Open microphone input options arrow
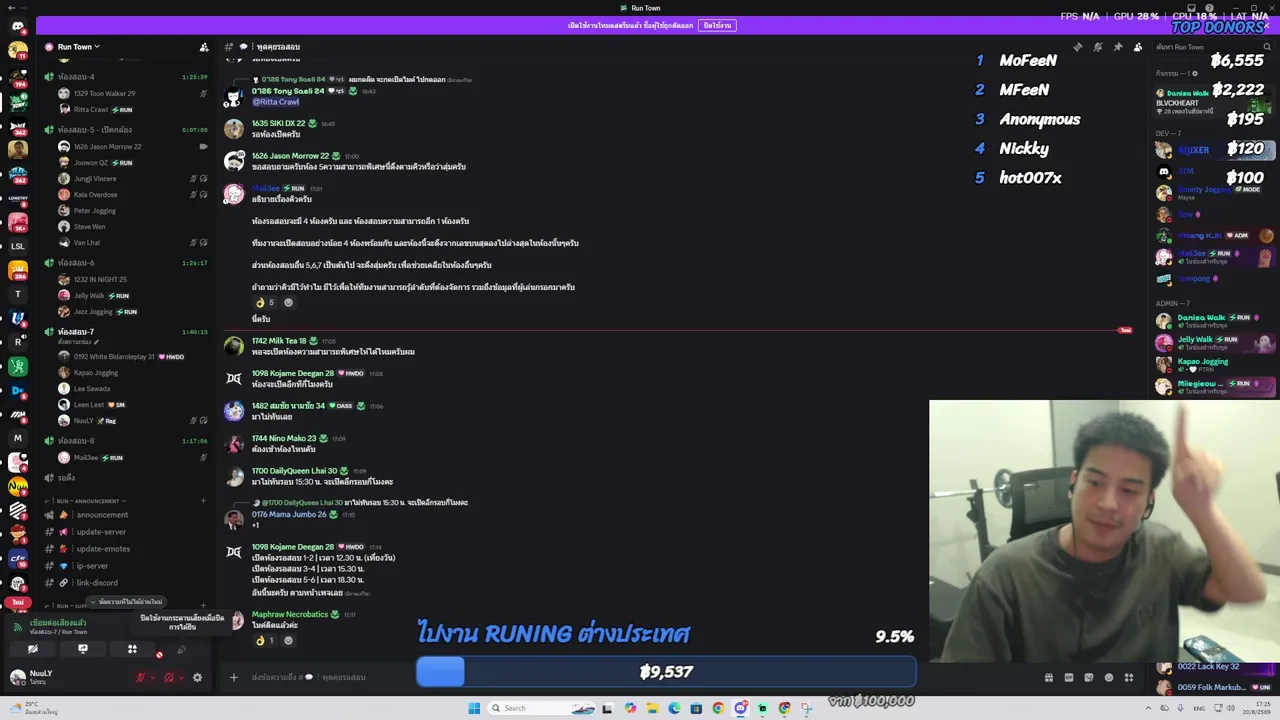The width and height of the screenshot is (1280, 720). click(152, 677)
